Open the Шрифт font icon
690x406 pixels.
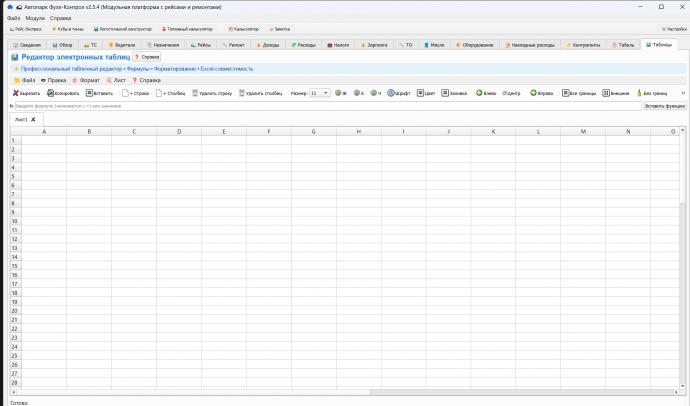(391, 93)
